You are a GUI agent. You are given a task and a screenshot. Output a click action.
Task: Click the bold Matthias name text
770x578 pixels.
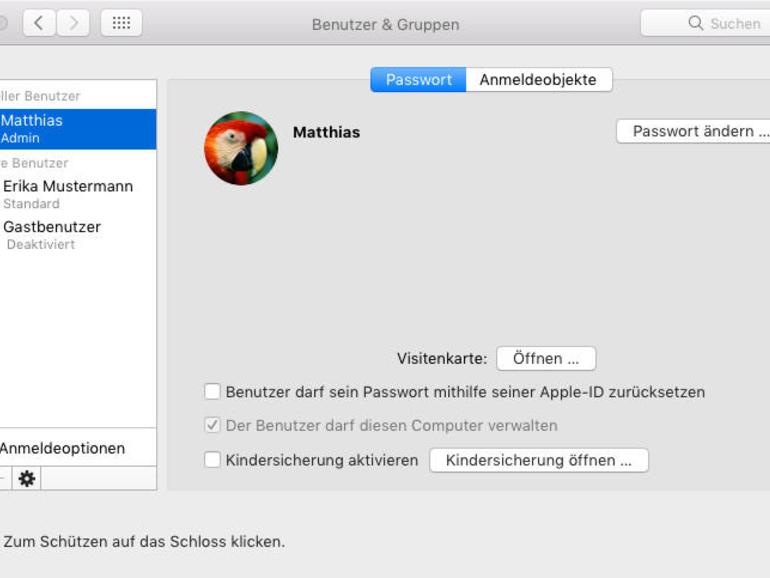click(x=327, y=132)
